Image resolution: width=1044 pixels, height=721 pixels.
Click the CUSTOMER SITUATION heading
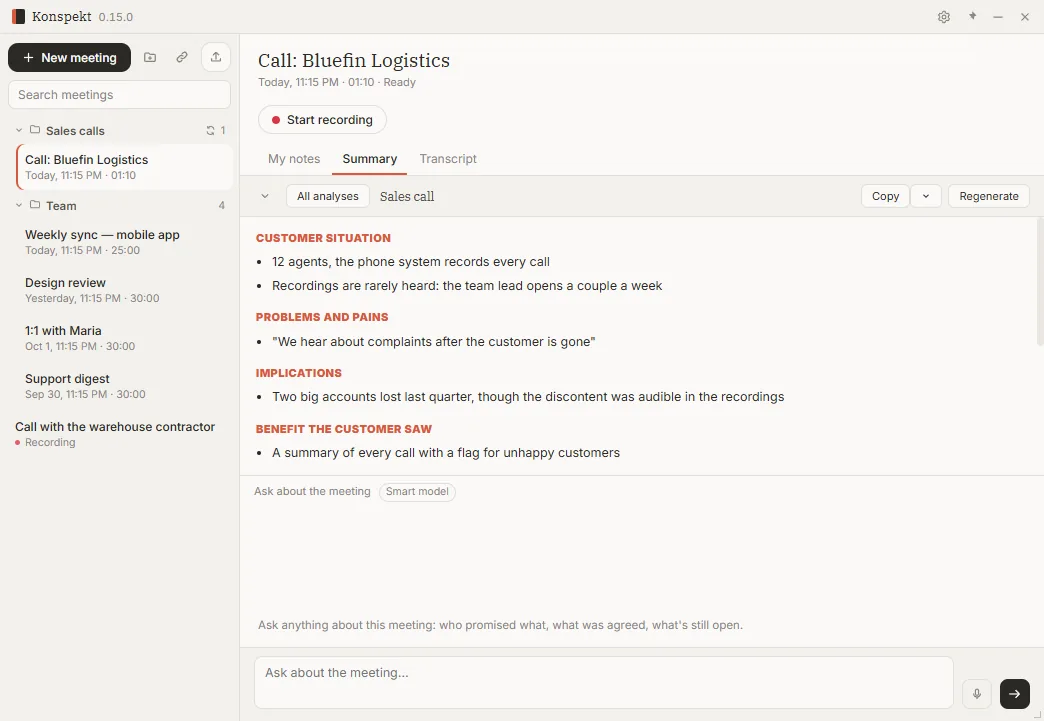point(323,238)
